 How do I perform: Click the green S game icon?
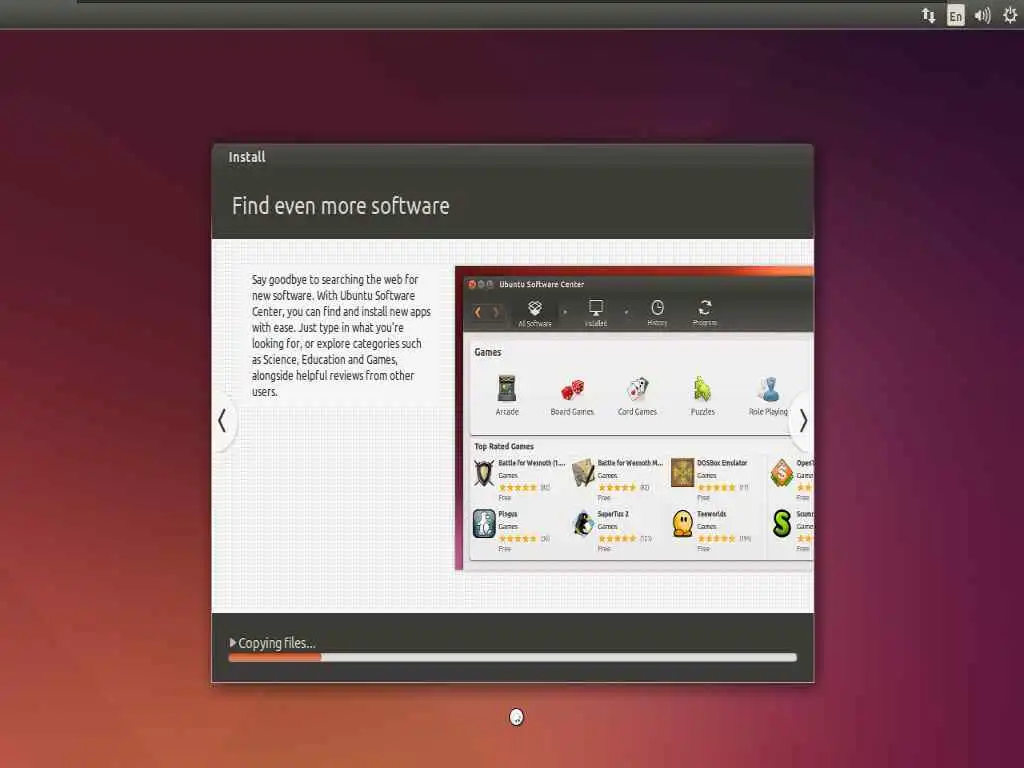tap(782, 524)
